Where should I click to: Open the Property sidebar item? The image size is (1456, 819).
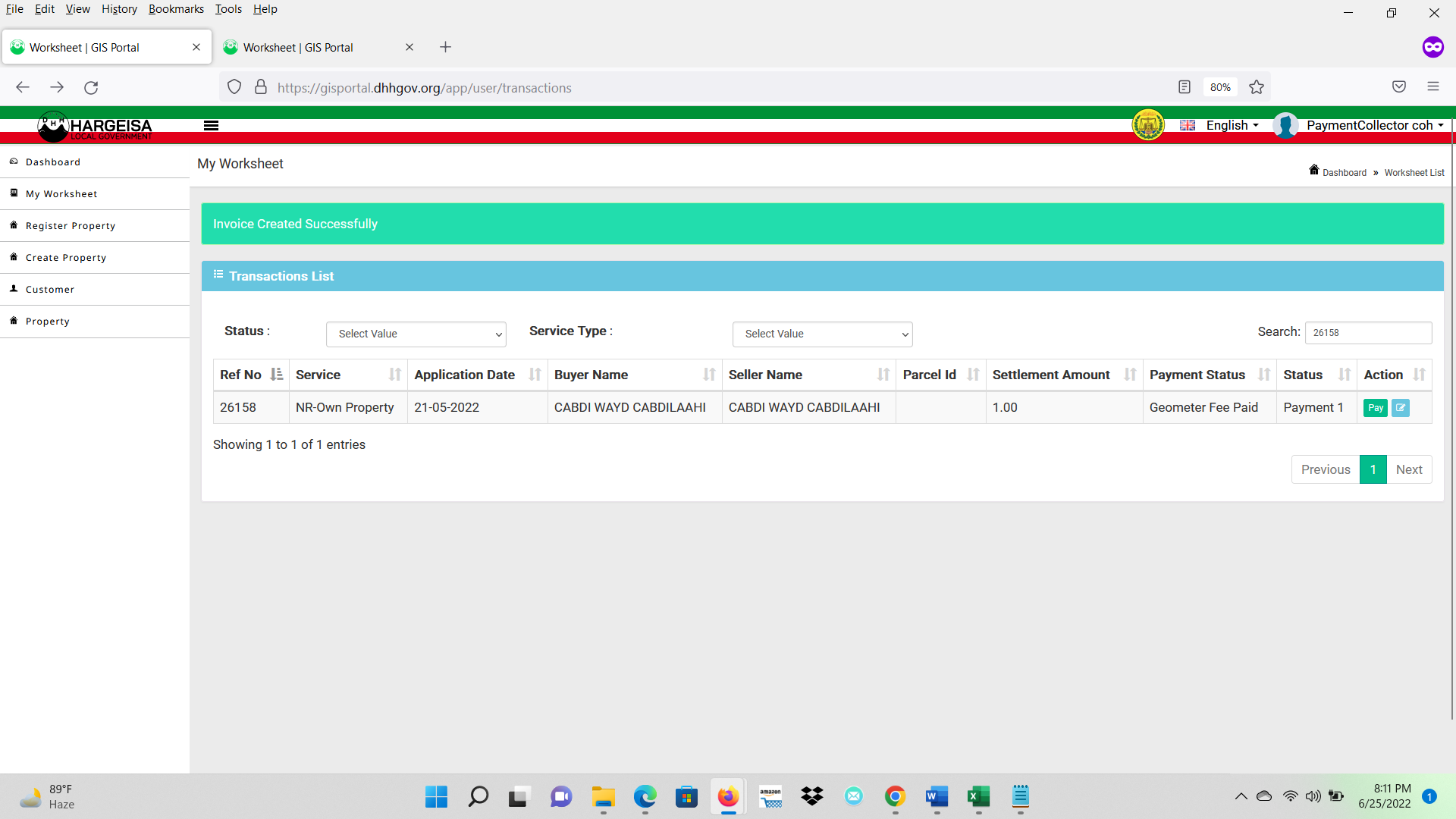pos(95,322)
